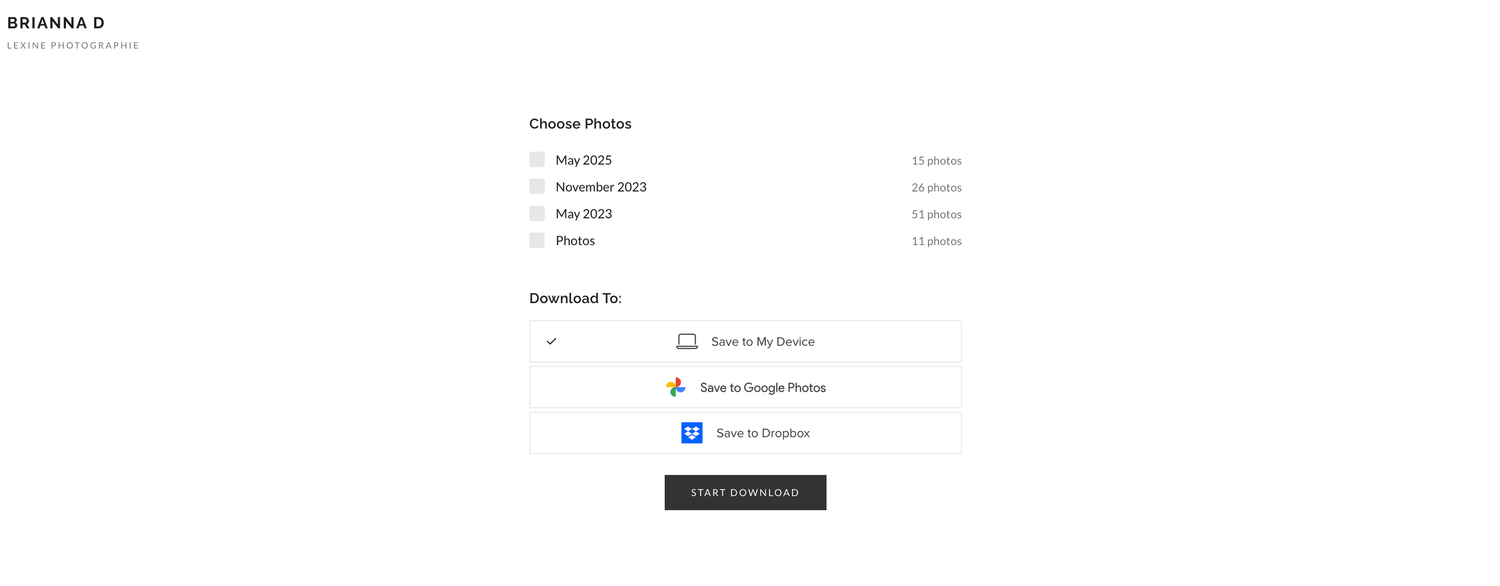Select the Photos album checkbox
Screen dimensions: 1500x586
pos(537,240)
